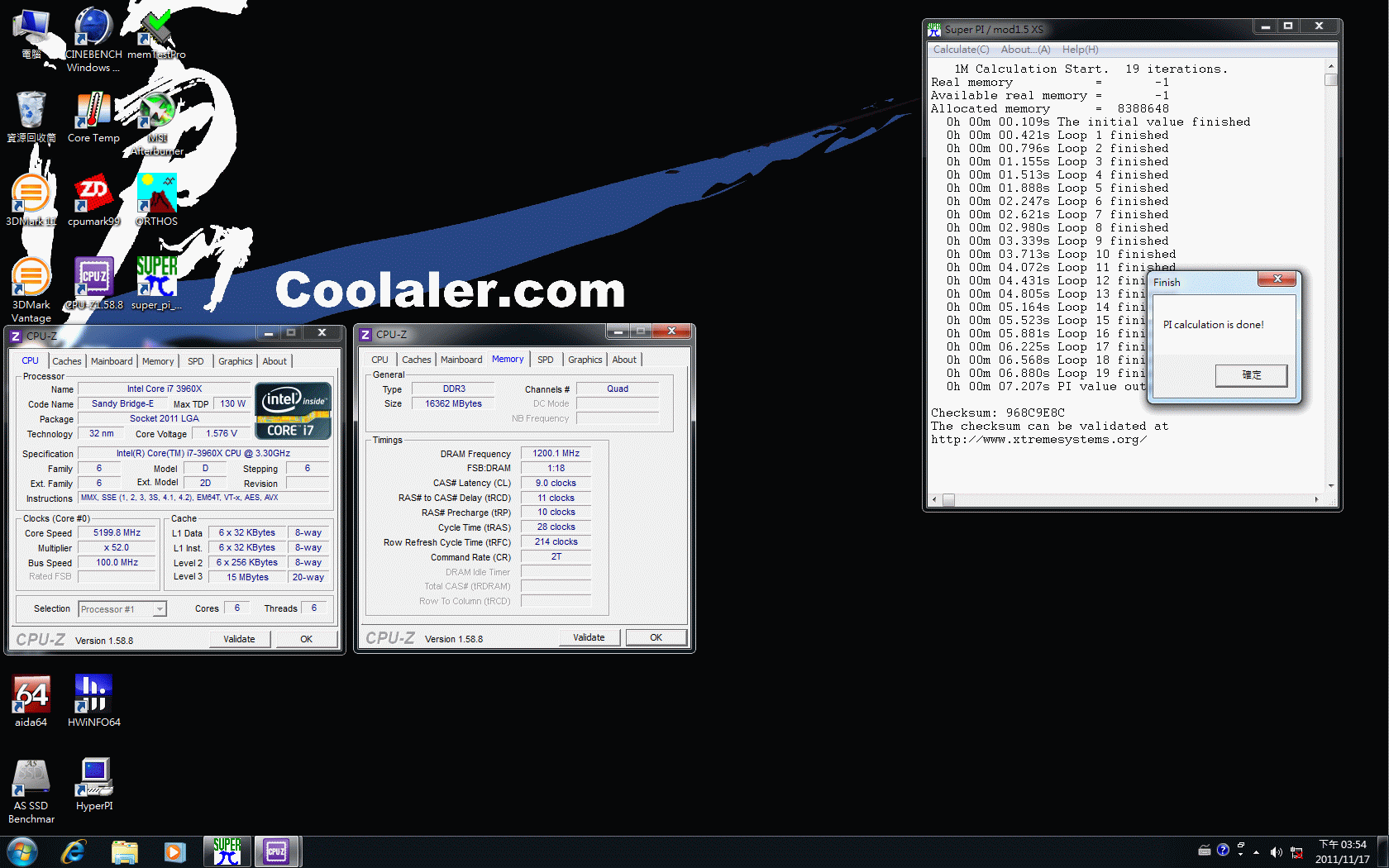This screenshot has width=1389, height=868.
Task: Open the Recycle Bin desktop icon
Action: [x=31, y=117]
